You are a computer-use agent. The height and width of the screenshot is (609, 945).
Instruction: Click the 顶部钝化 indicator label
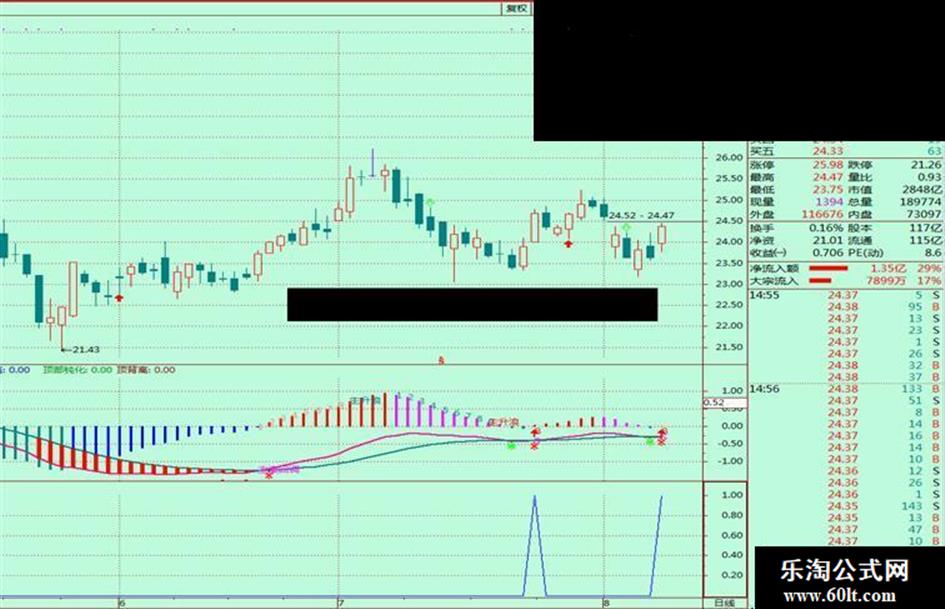(x=77, y=370)
